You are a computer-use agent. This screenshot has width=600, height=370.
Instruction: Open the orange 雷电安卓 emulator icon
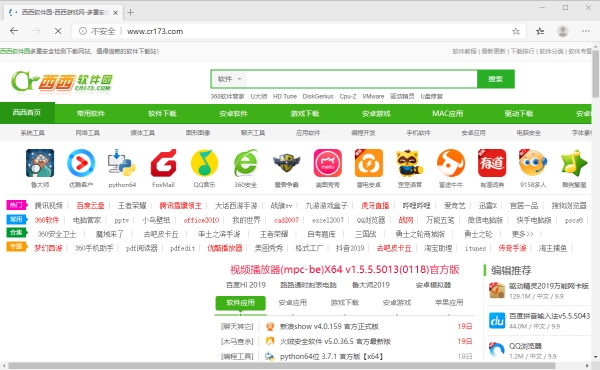[x=368, y=163]
